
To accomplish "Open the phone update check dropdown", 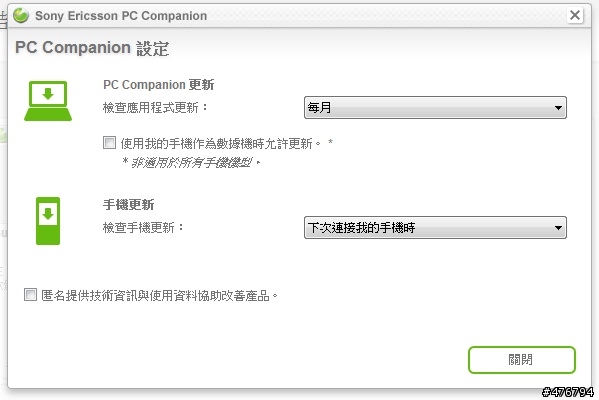I will tap(435, 228).
